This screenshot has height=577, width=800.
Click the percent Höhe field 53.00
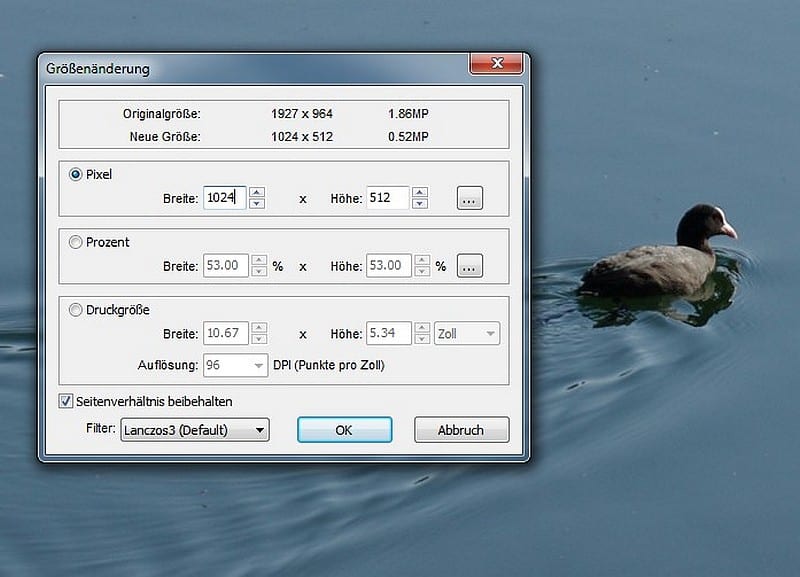[388, 266]
